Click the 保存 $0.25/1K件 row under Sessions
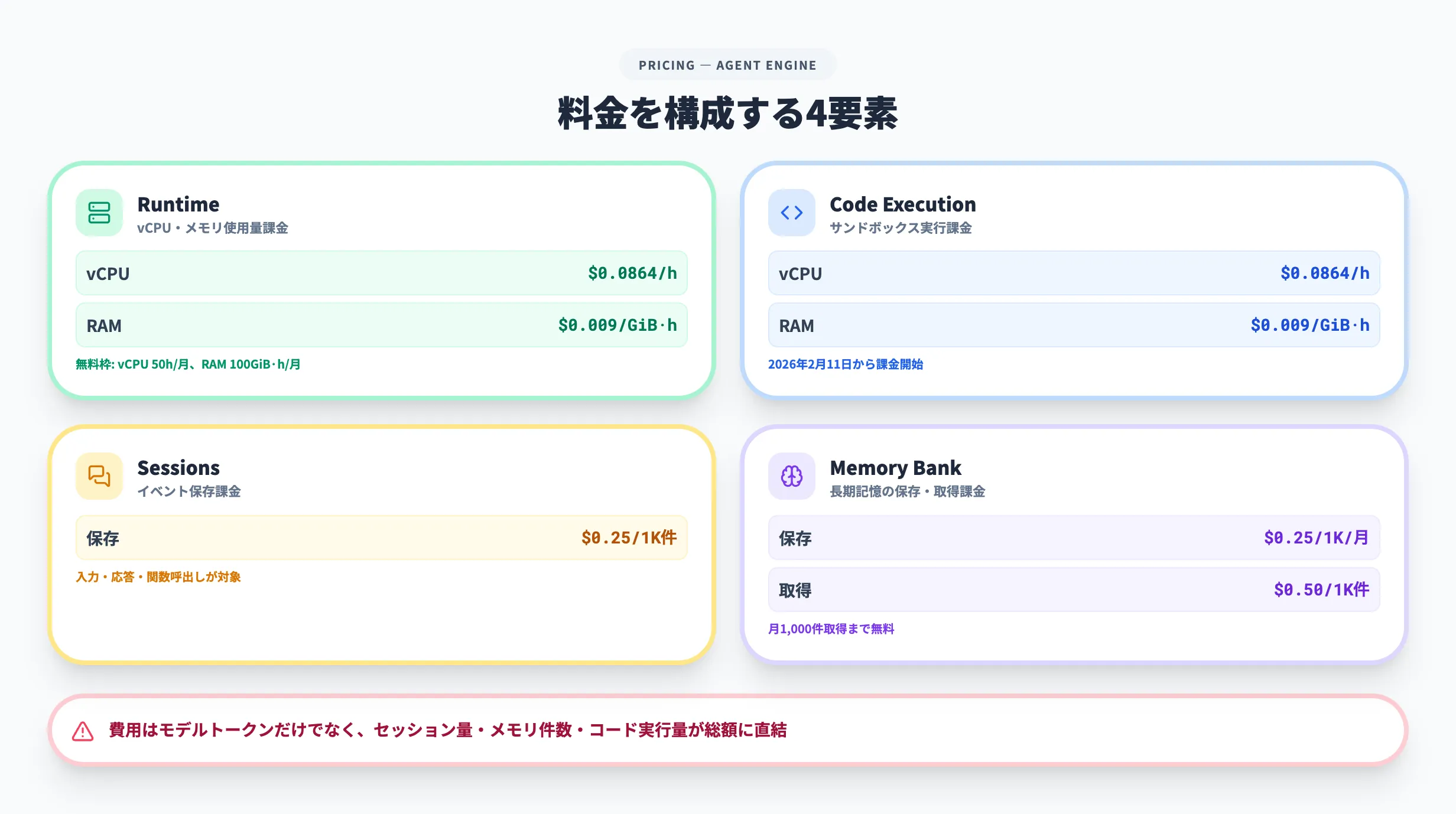 click(381, 538)
